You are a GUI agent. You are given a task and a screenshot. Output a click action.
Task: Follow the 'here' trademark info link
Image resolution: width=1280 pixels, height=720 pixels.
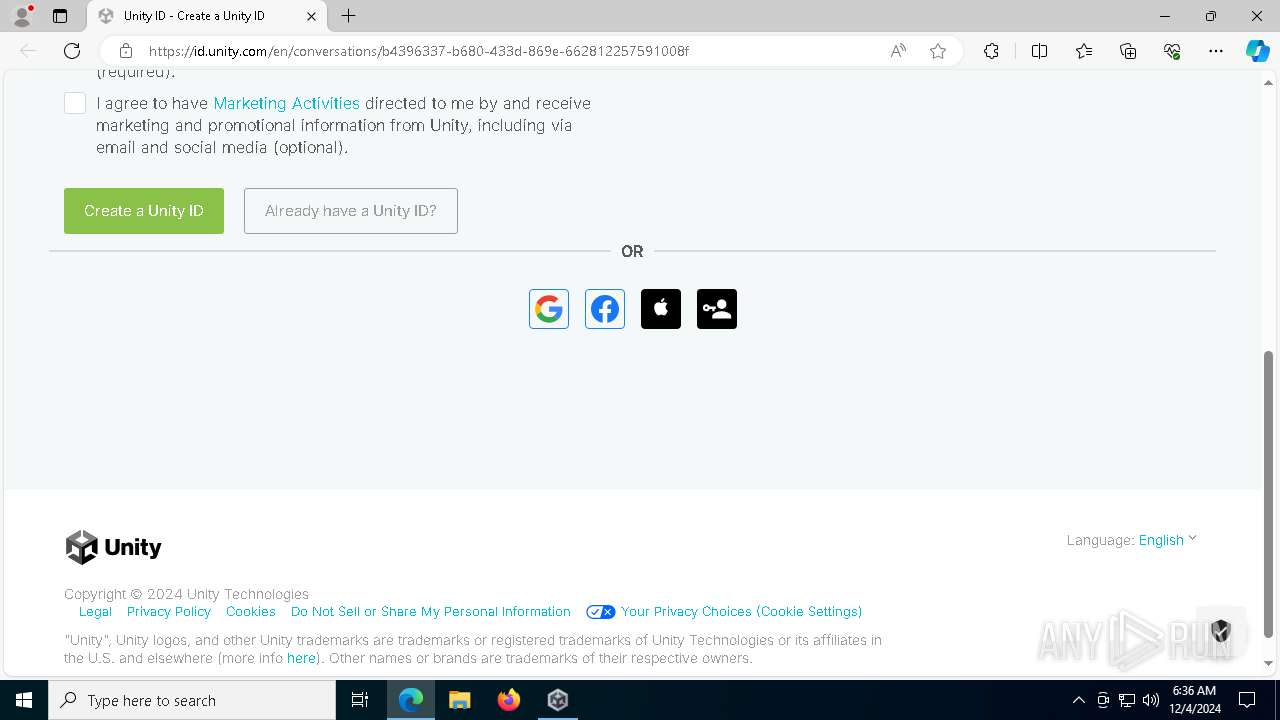[301, 658]
